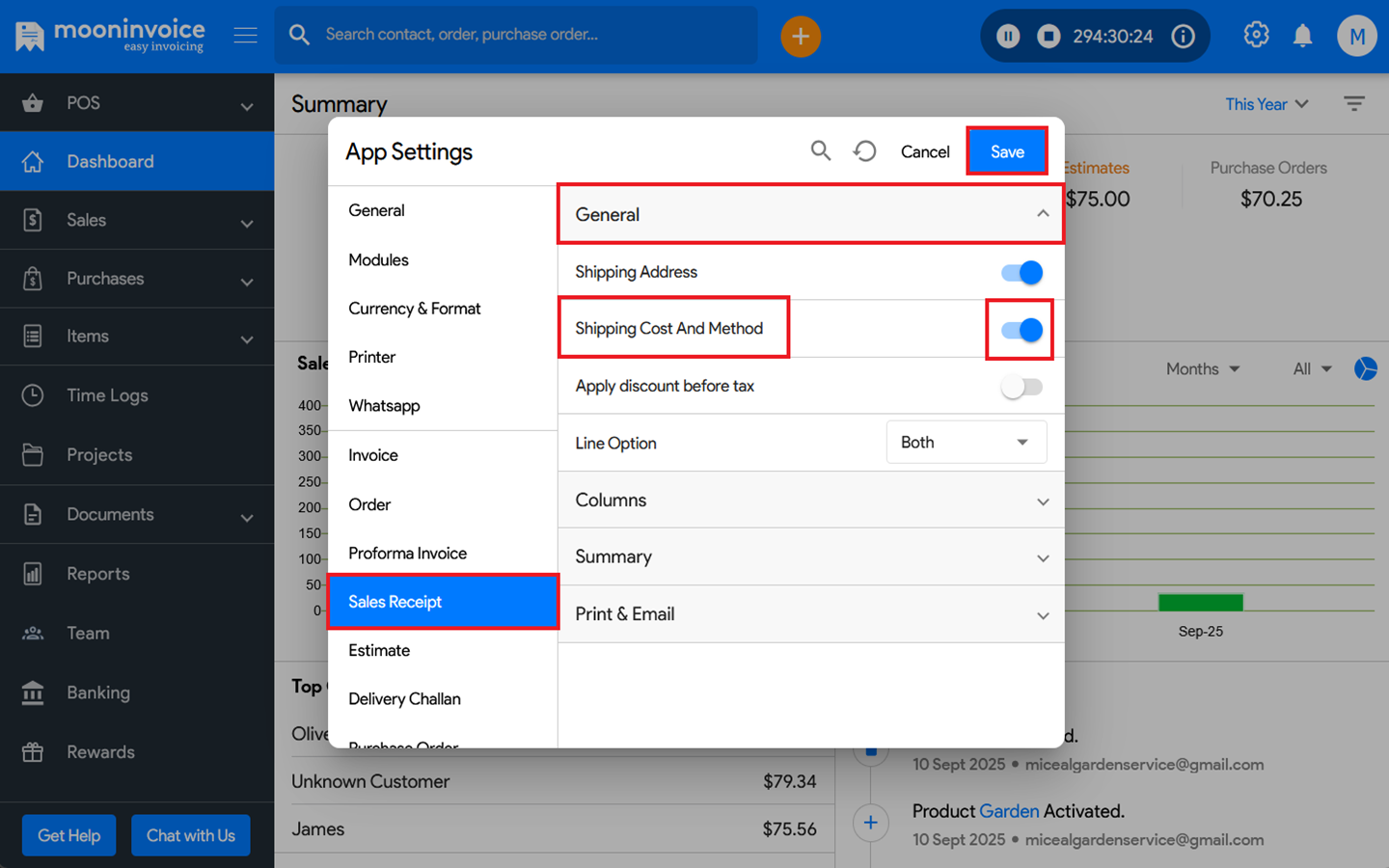The width and height of the screenshot is (1389, 868).
Task: Click the orange plus button in header
Action: (x=801, y=36)
